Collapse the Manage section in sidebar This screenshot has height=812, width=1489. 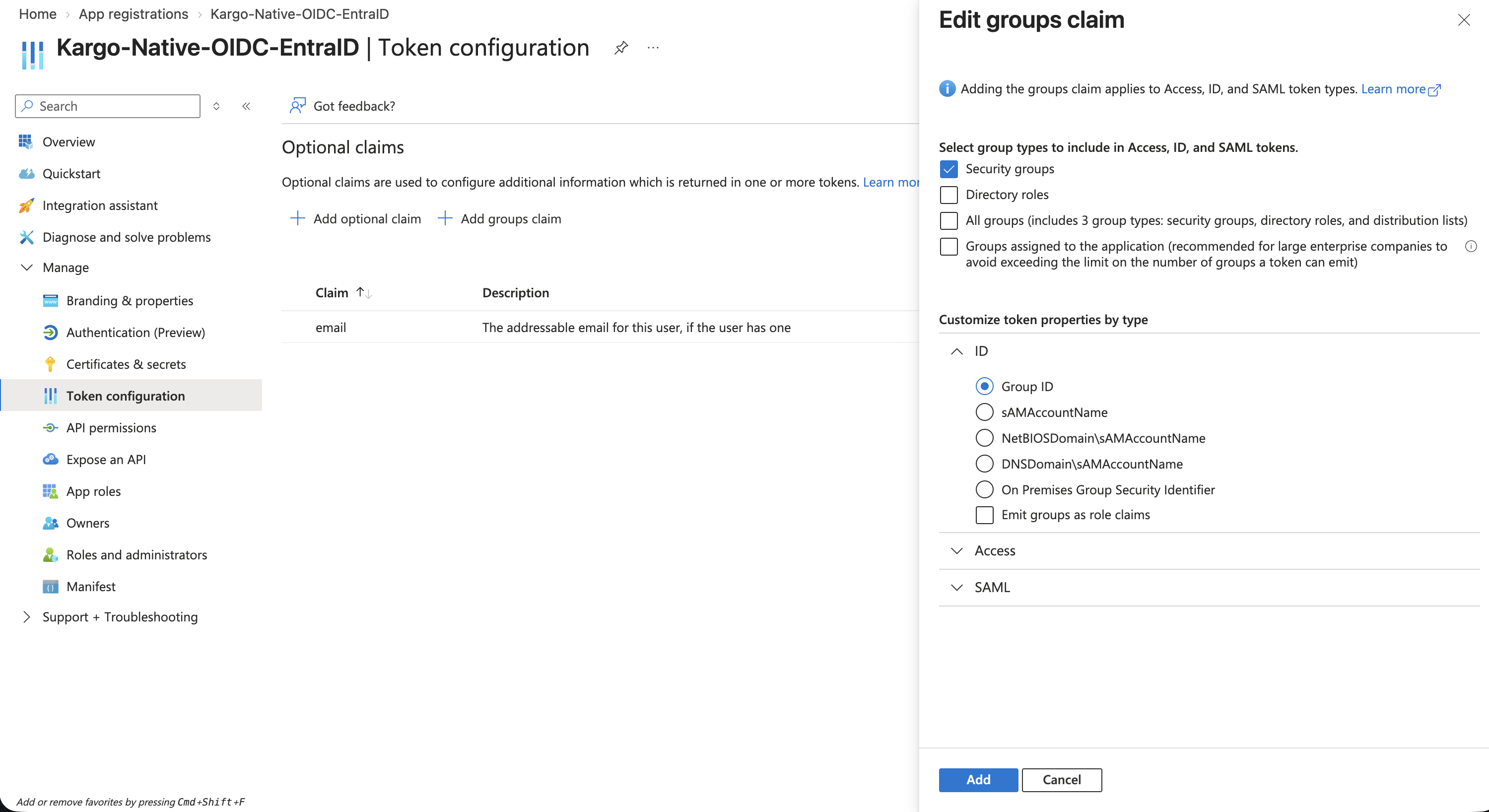click(x=27, y=267)
